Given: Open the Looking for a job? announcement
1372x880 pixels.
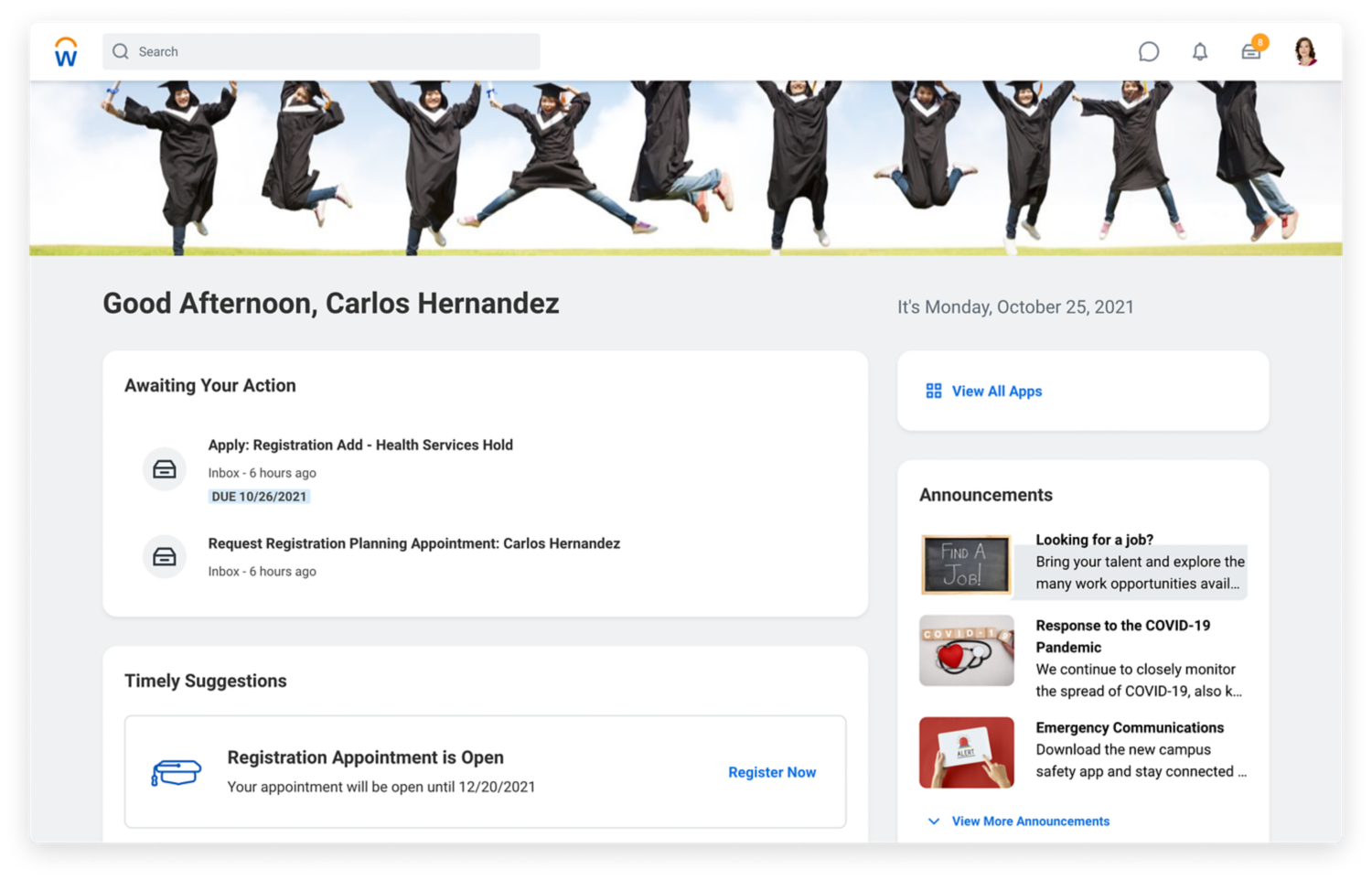Looking at the screenshot, I should (x=1094, y=540).
